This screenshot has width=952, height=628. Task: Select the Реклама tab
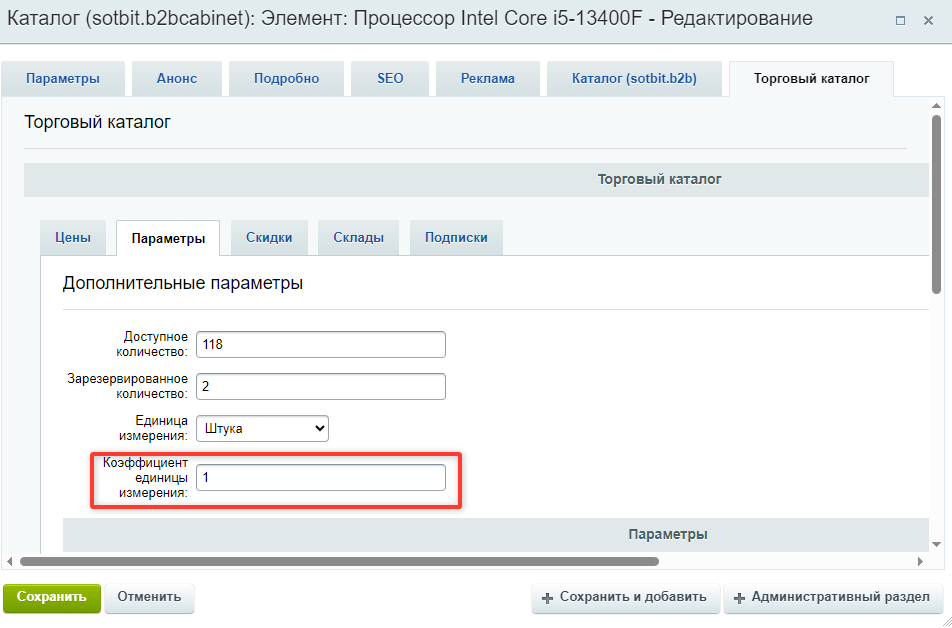pos(488,78)
